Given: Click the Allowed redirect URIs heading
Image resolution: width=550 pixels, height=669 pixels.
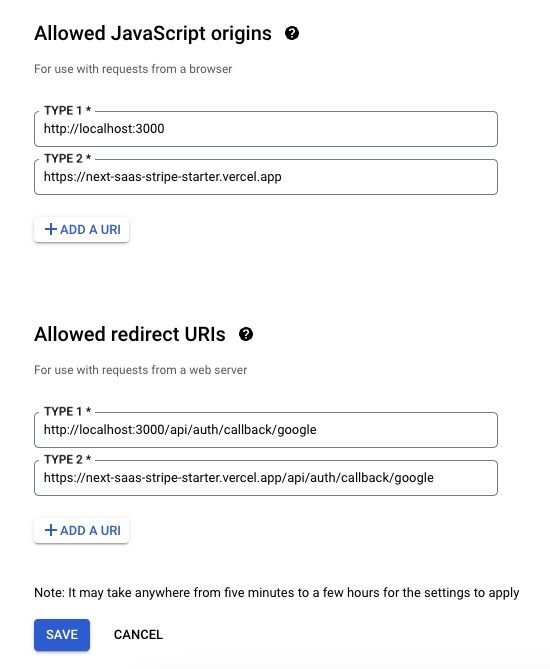Looking at the screenshot, I should [130, 334].
